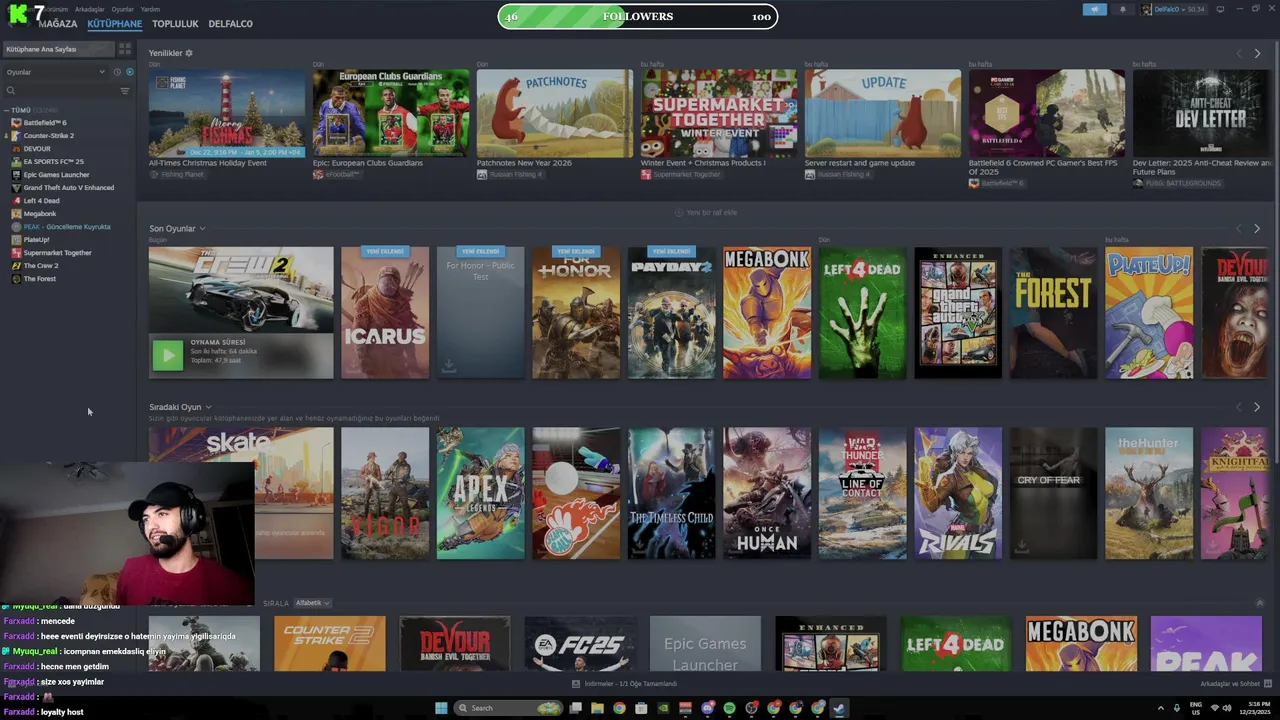The image size is (1280, 720).
Task: Open Apex Legends cover in Sıradaki Oyun
Action: tap(480, 493)
